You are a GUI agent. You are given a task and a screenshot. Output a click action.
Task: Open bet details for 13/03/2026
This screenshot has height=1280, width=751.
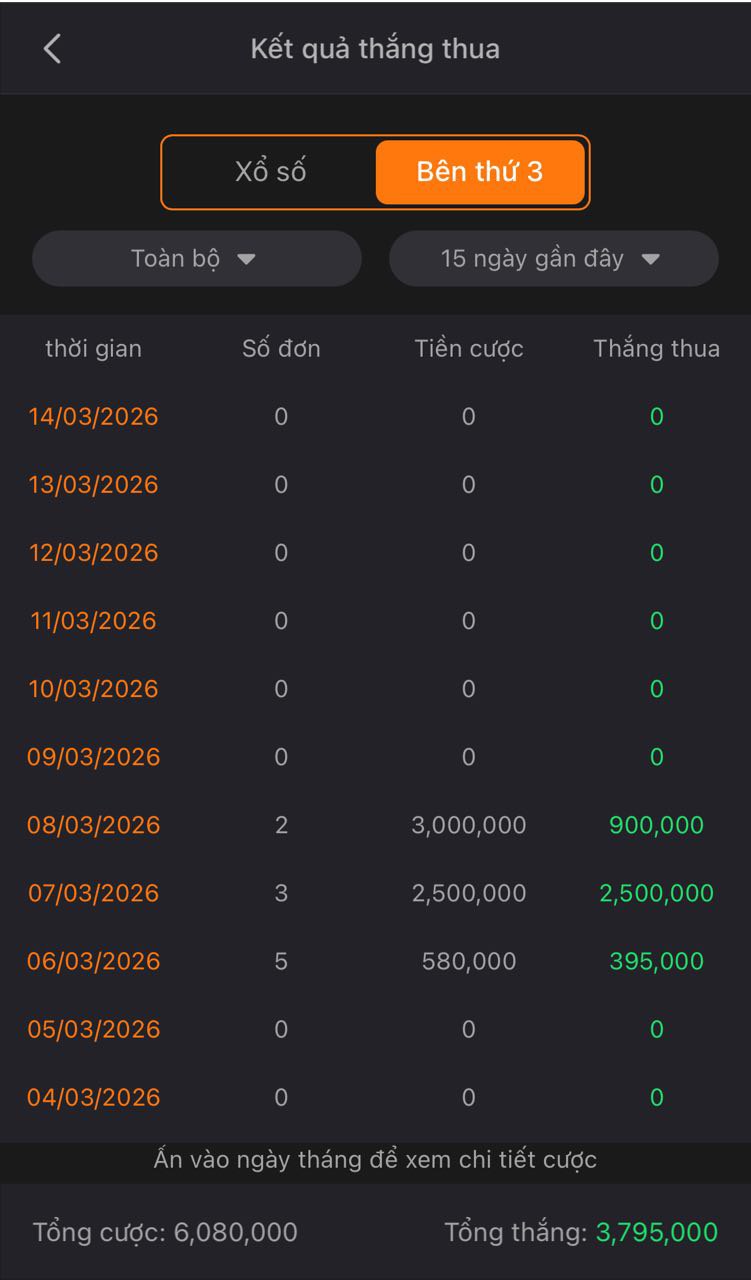tap(93, 485)
